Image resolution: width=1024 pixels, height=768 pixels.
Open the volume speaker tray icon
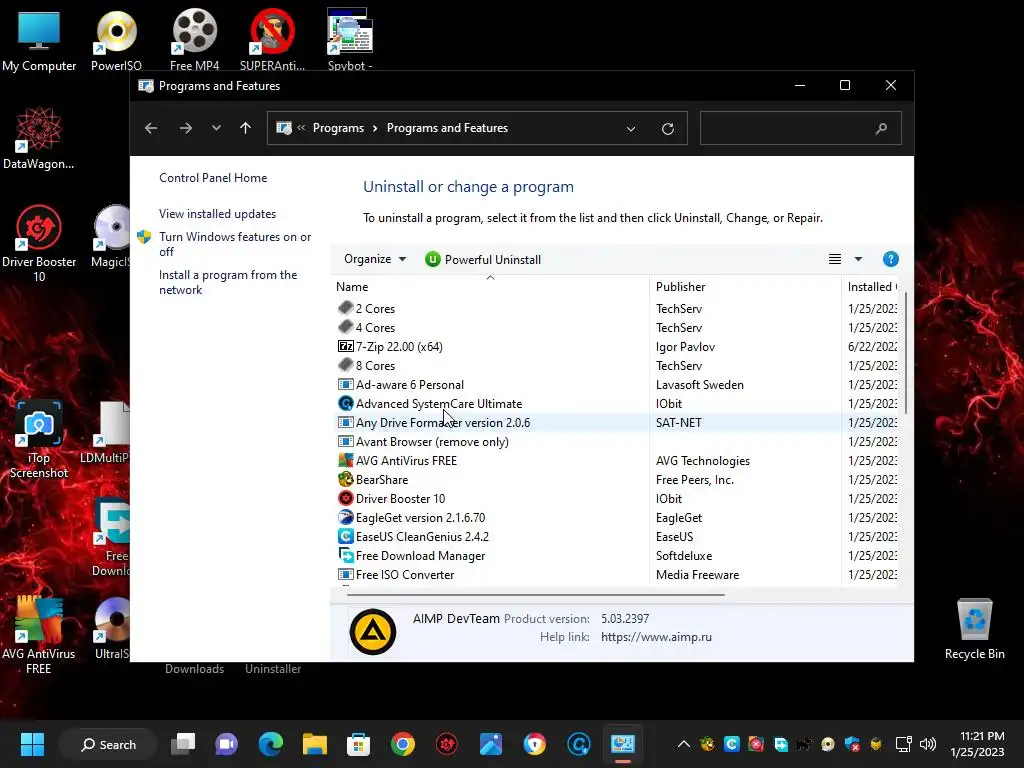(x=927, y=744)
